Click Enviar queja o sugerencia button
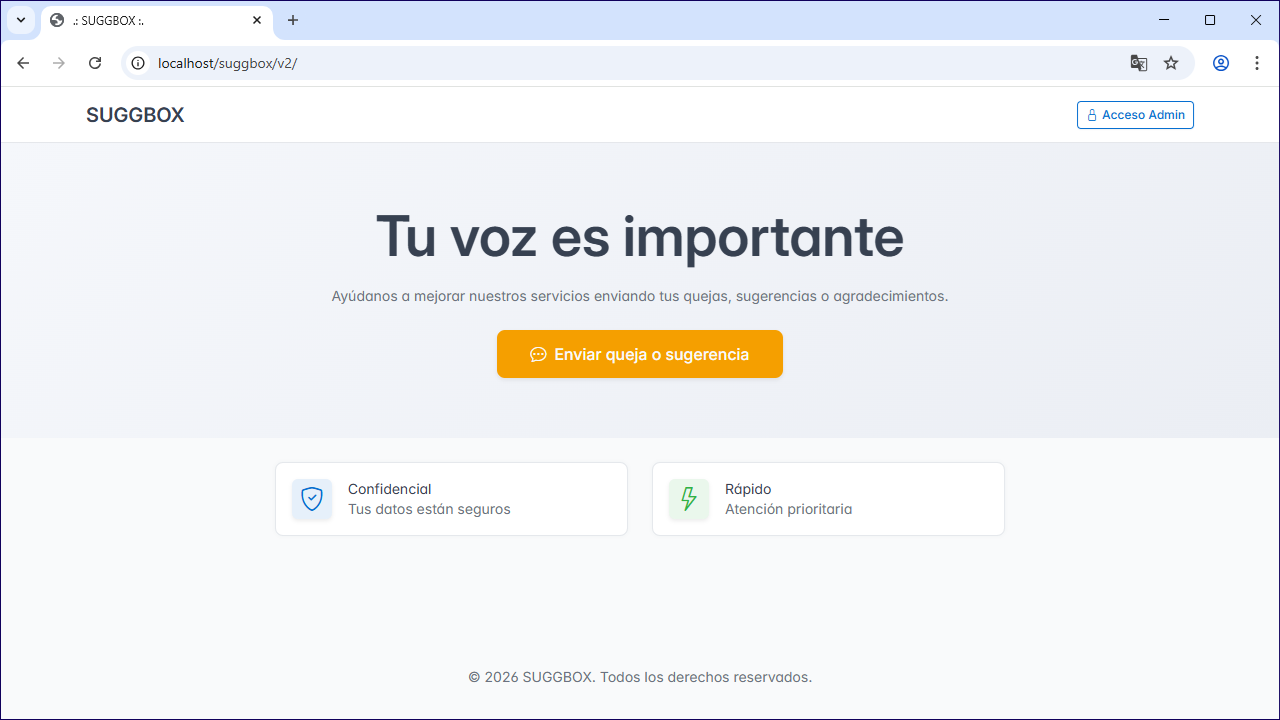The image size is (1280, 720). pyautogui.click(x=640, y=354)
